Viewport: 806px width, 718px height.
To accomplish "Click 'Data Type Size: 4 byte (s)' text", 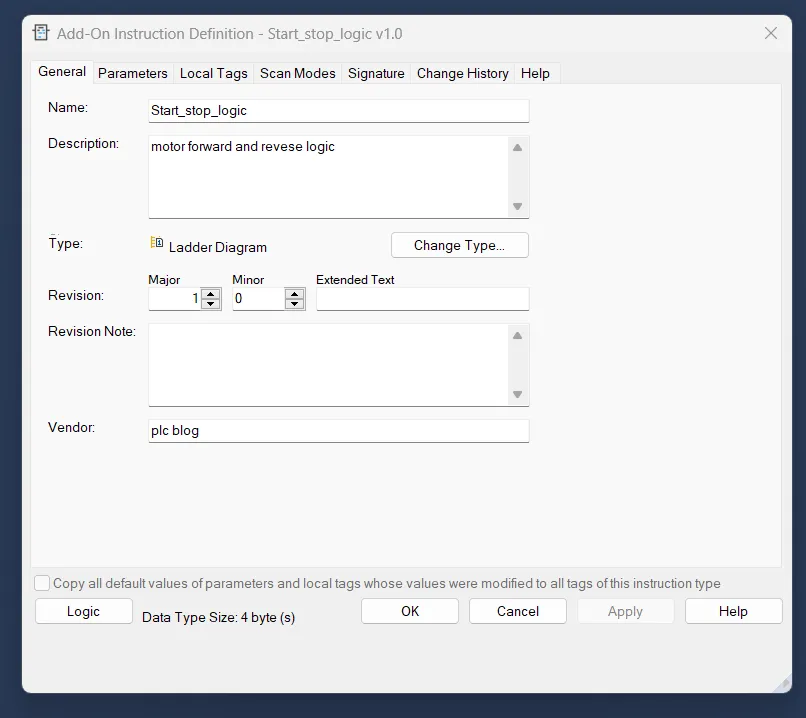I will [x=218, y=617].
